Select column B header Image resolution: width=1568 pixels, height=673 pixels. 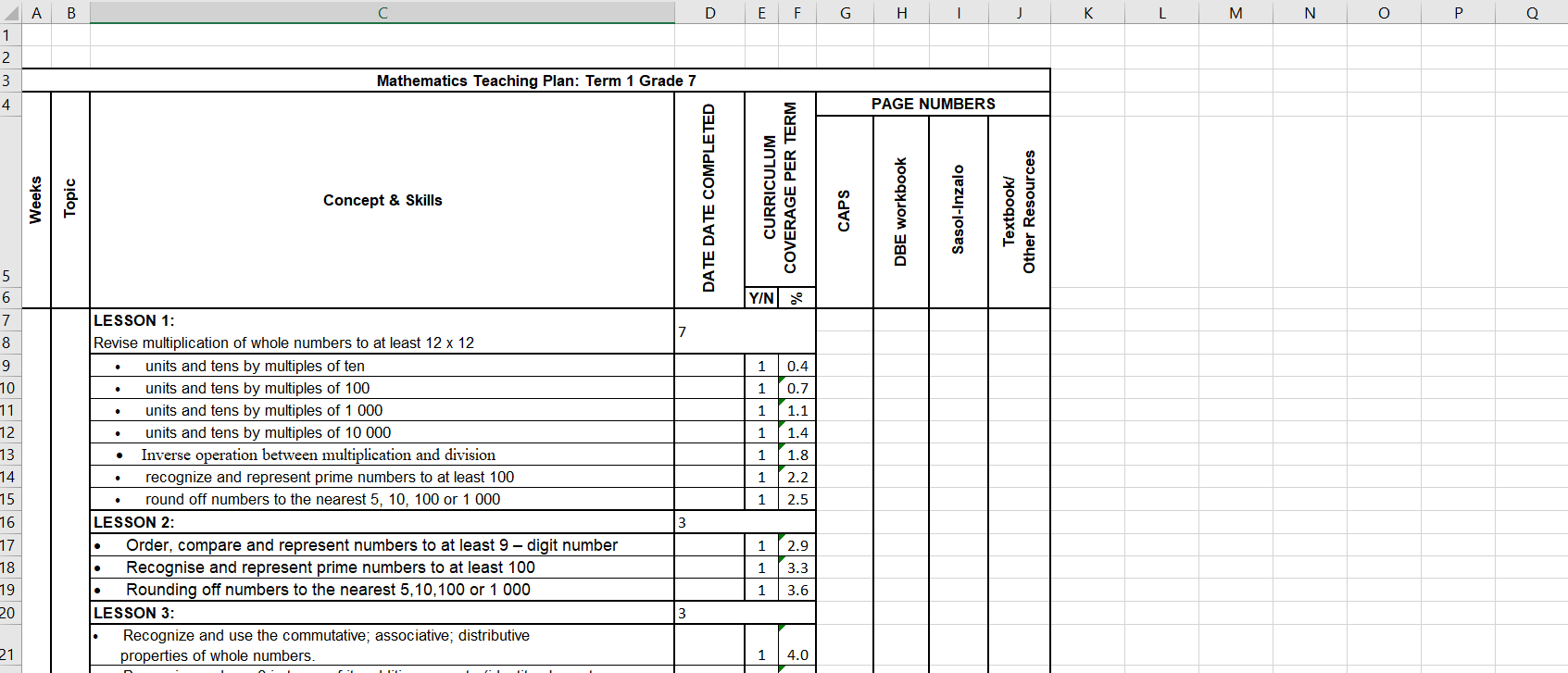[70, 12]
